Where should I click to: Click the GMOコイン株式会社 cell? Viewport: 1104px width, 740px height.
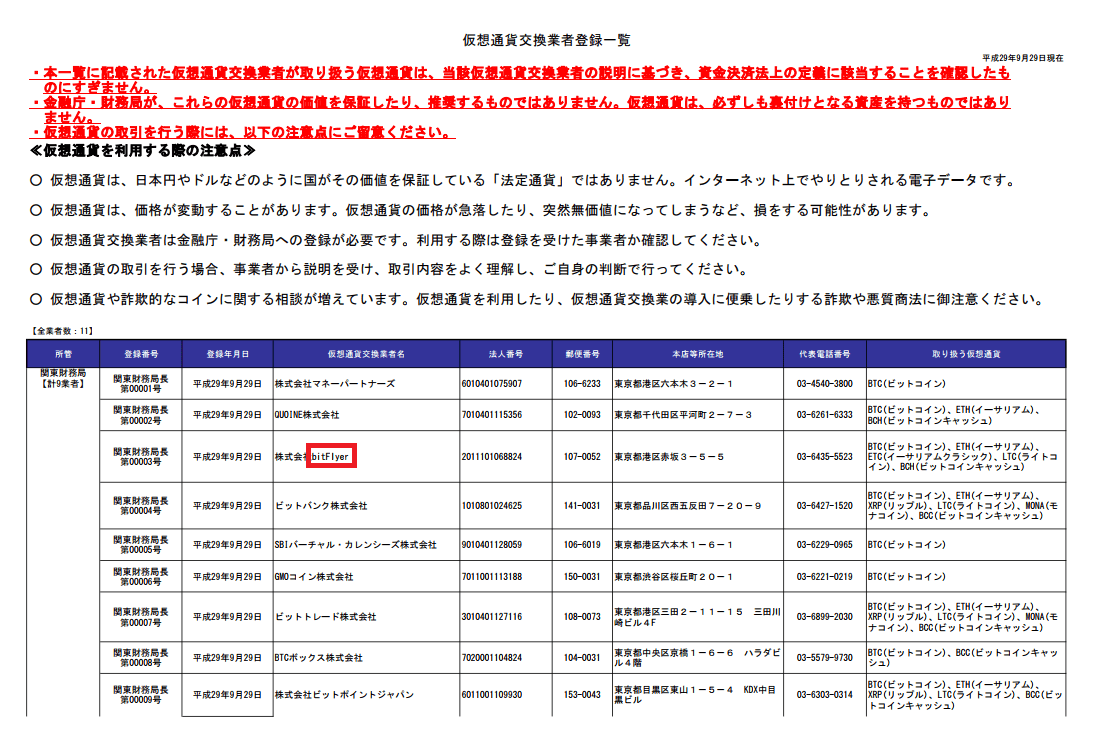[314, 577]
